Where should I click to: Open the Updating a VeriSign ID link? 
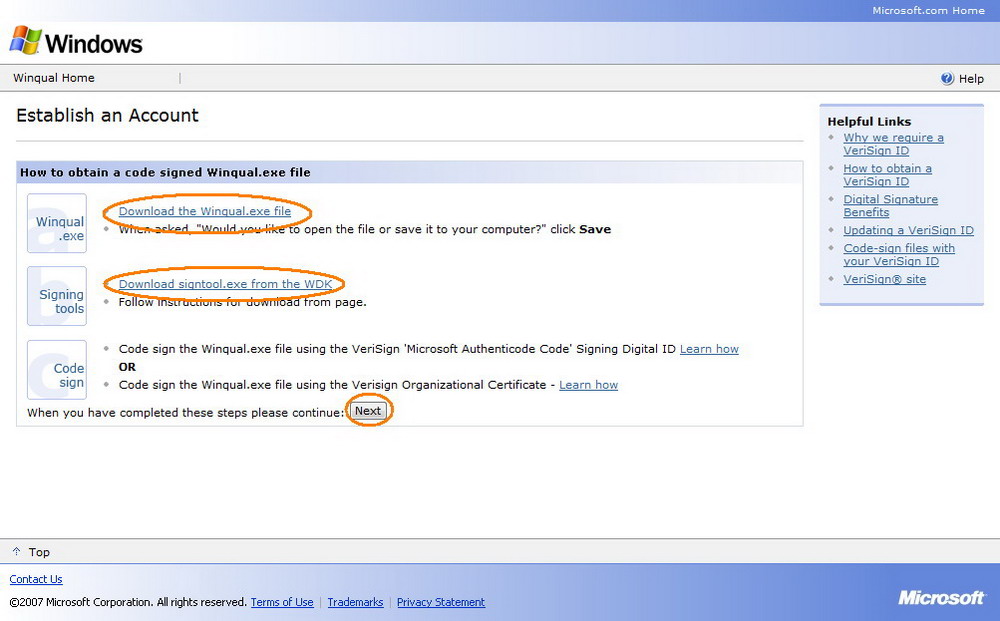(908, 230)
